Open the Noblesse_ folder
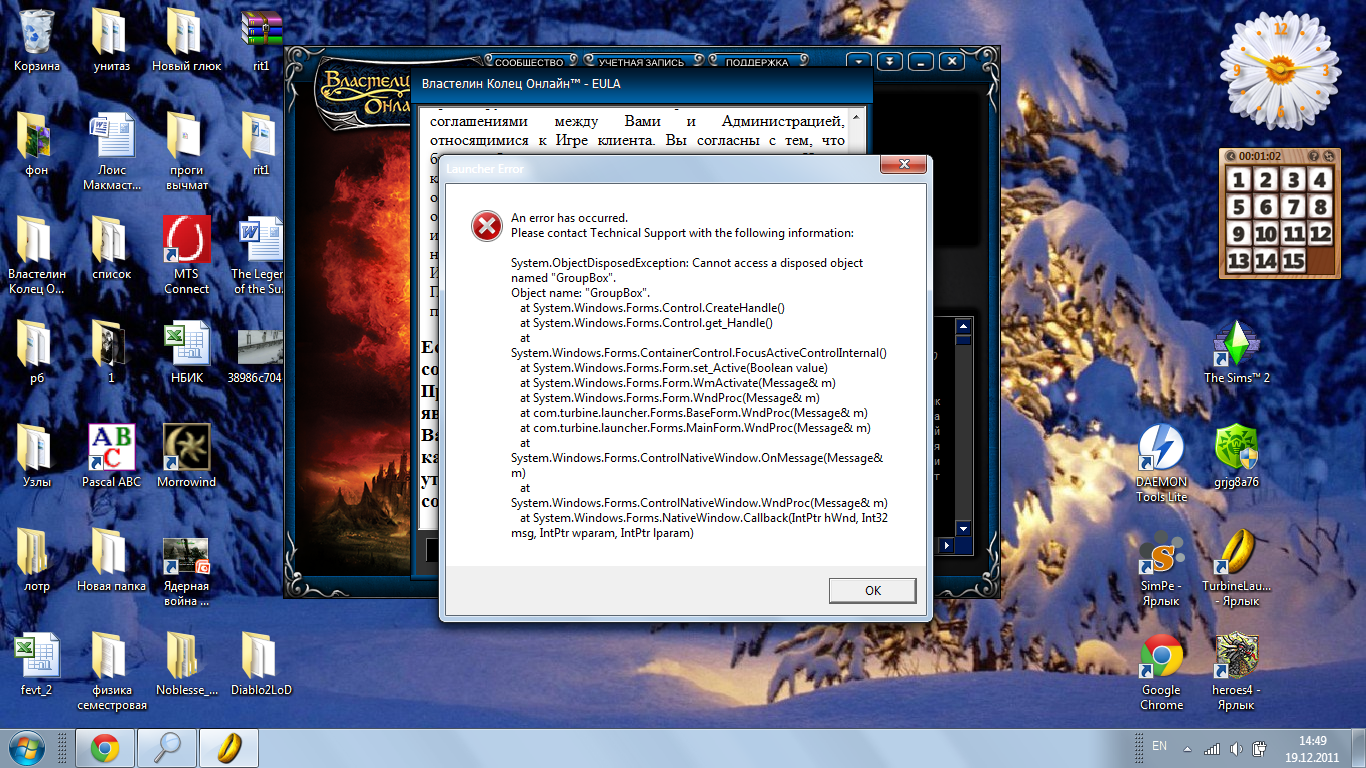Viewport: 1366px width, 768px height. 186,663
